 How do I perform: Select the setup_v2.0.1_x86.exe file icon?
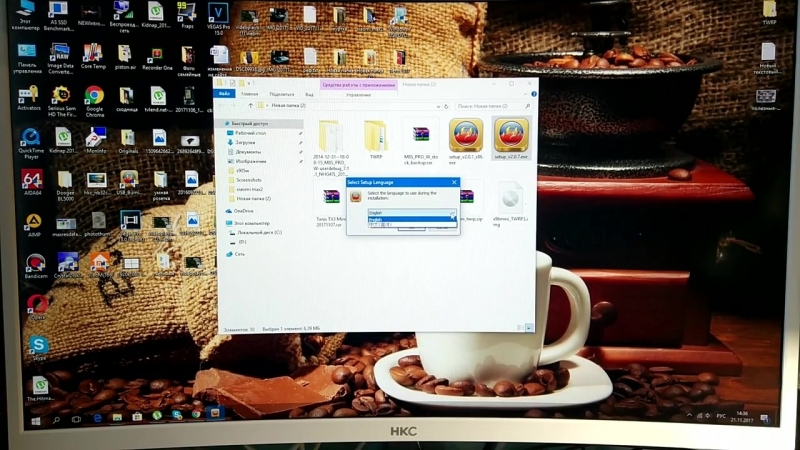[466, 135]
